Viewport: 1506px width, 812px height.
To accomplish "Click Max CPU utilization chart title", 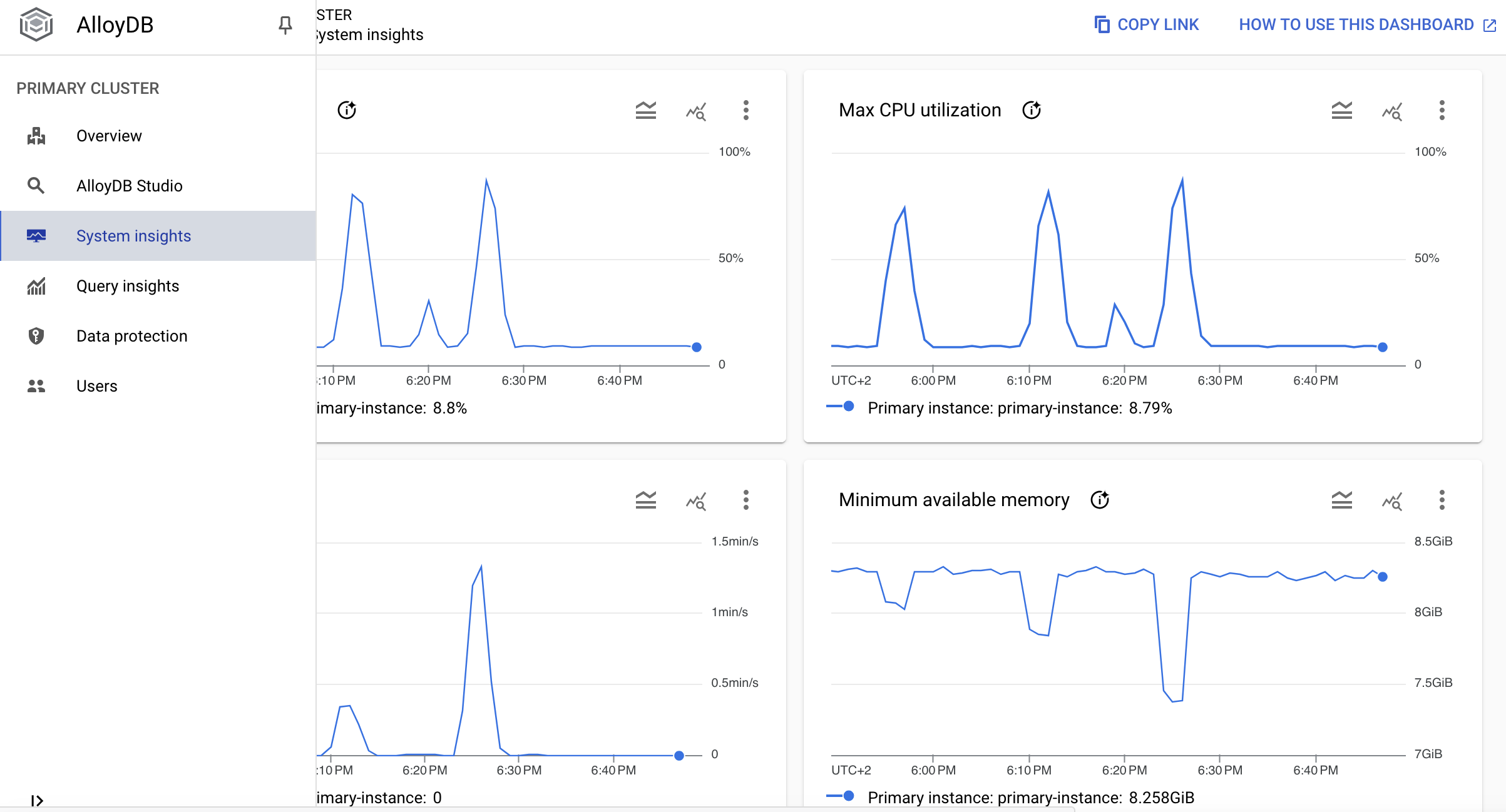I will [920, 110].
